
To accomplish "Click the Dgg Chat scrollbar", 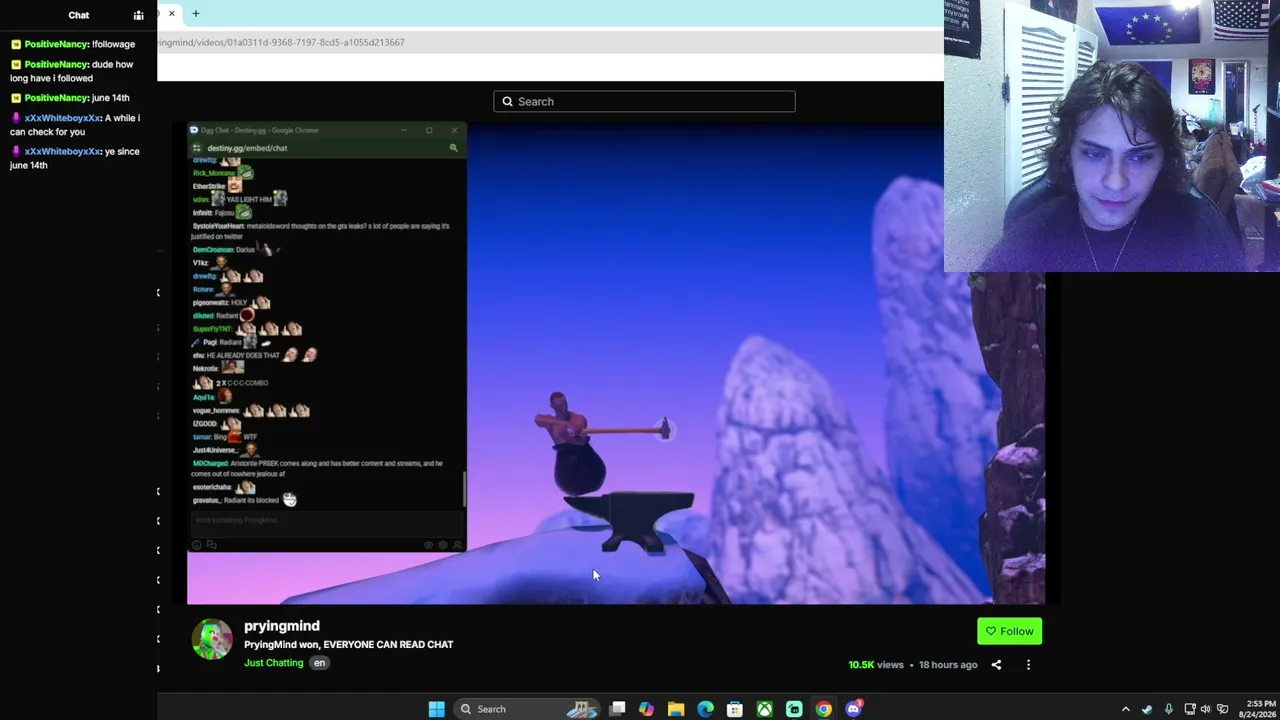I will click(x=464, y=490).
